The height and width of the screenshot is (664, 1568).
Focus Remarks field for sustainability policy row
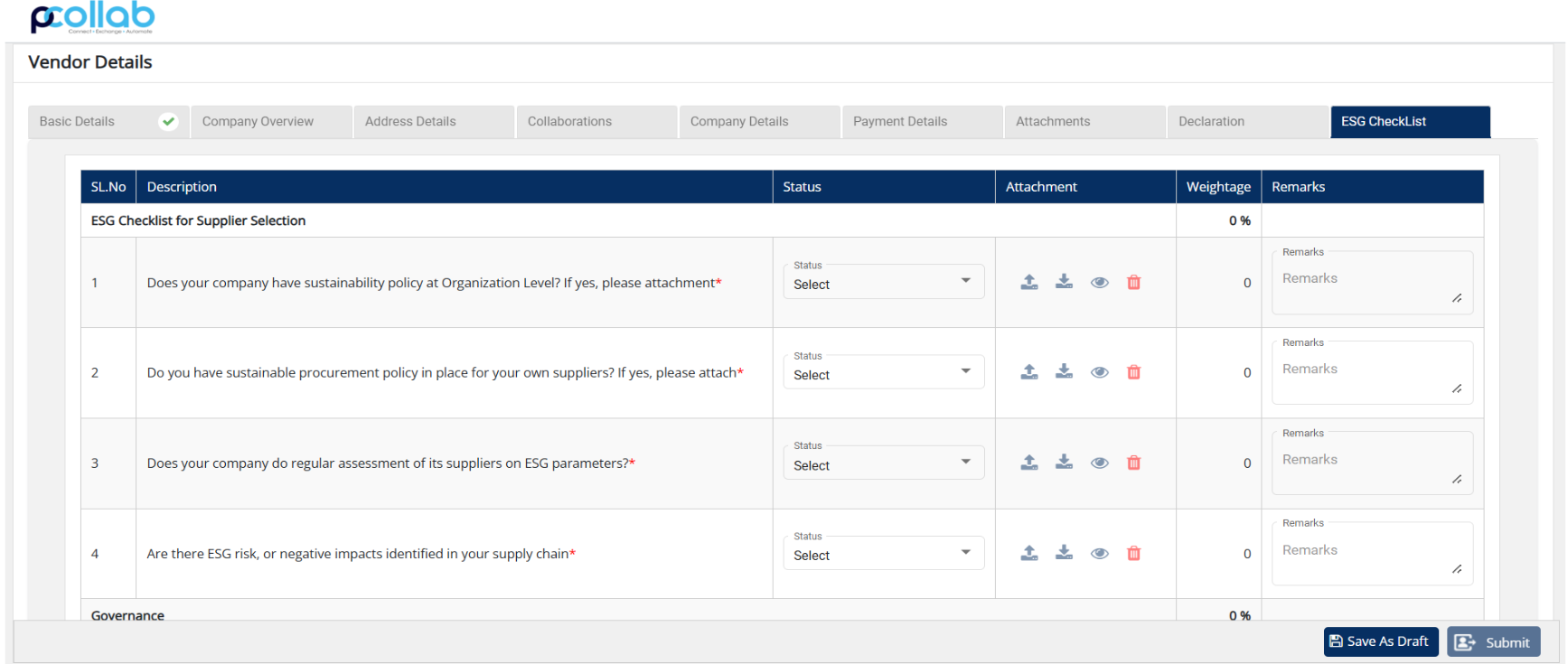[1372, 284]
